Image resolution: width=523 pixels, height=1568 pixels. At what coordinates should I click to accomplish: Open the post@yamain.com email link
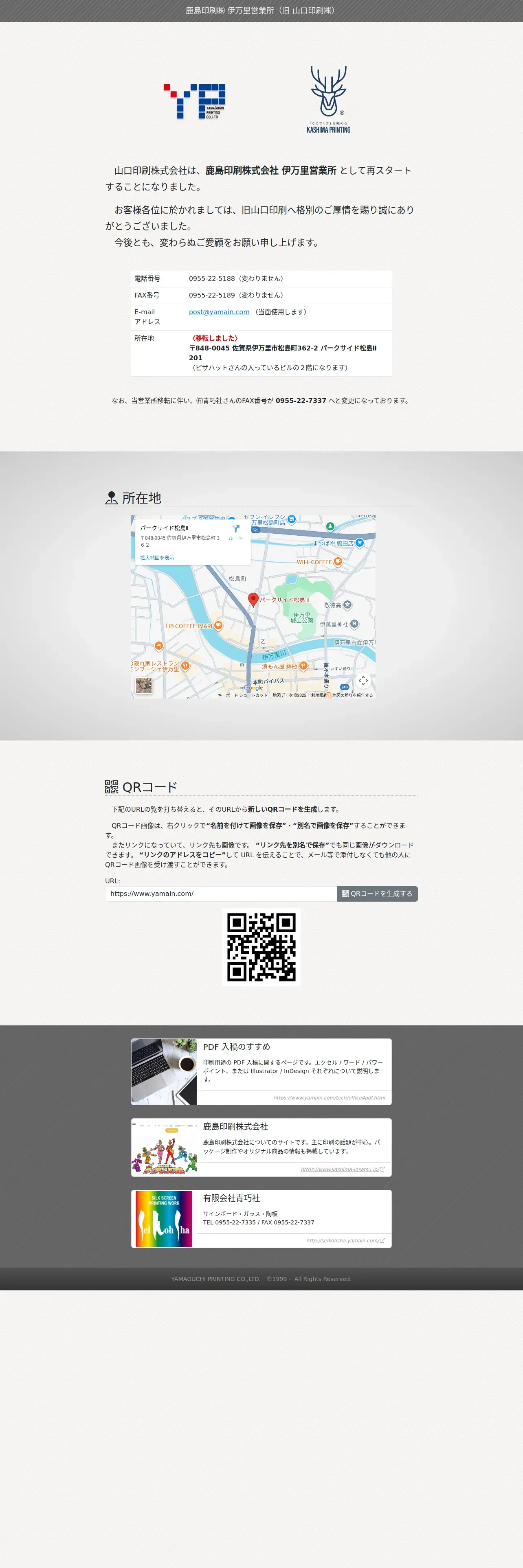click(219, 312)
